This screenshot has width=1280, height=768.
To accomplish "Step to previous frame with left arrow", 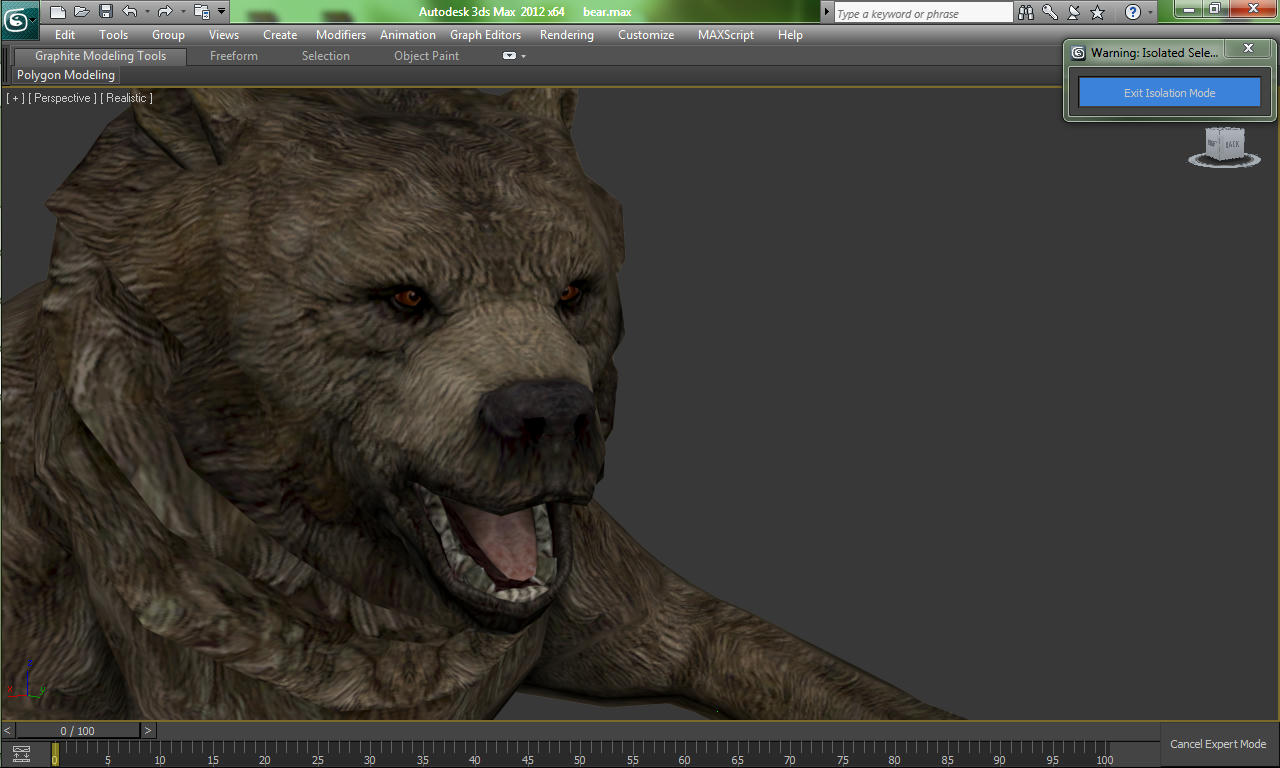I will click(x=9, y=731).
